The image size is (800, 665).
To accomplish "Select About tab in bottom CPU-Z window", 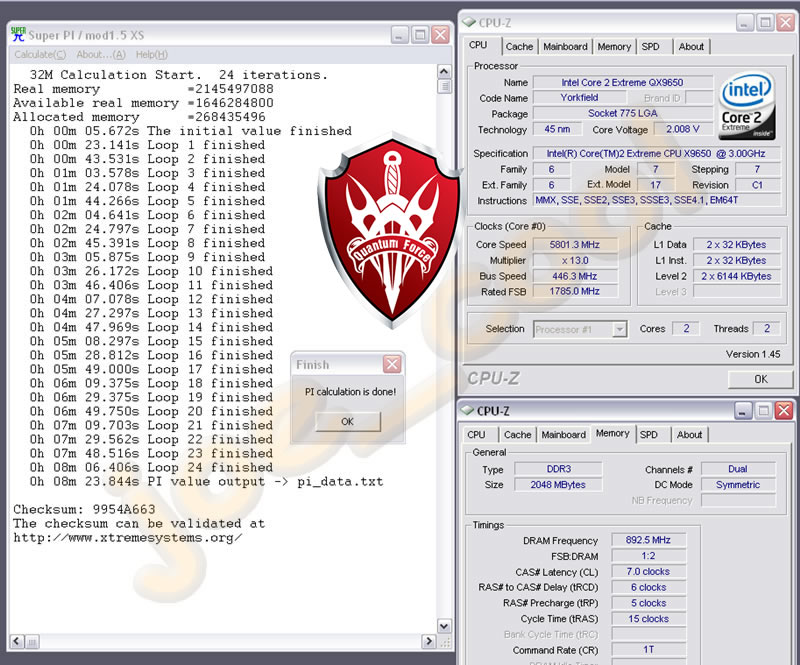I will pyautogui.click(x=689, y=435).
